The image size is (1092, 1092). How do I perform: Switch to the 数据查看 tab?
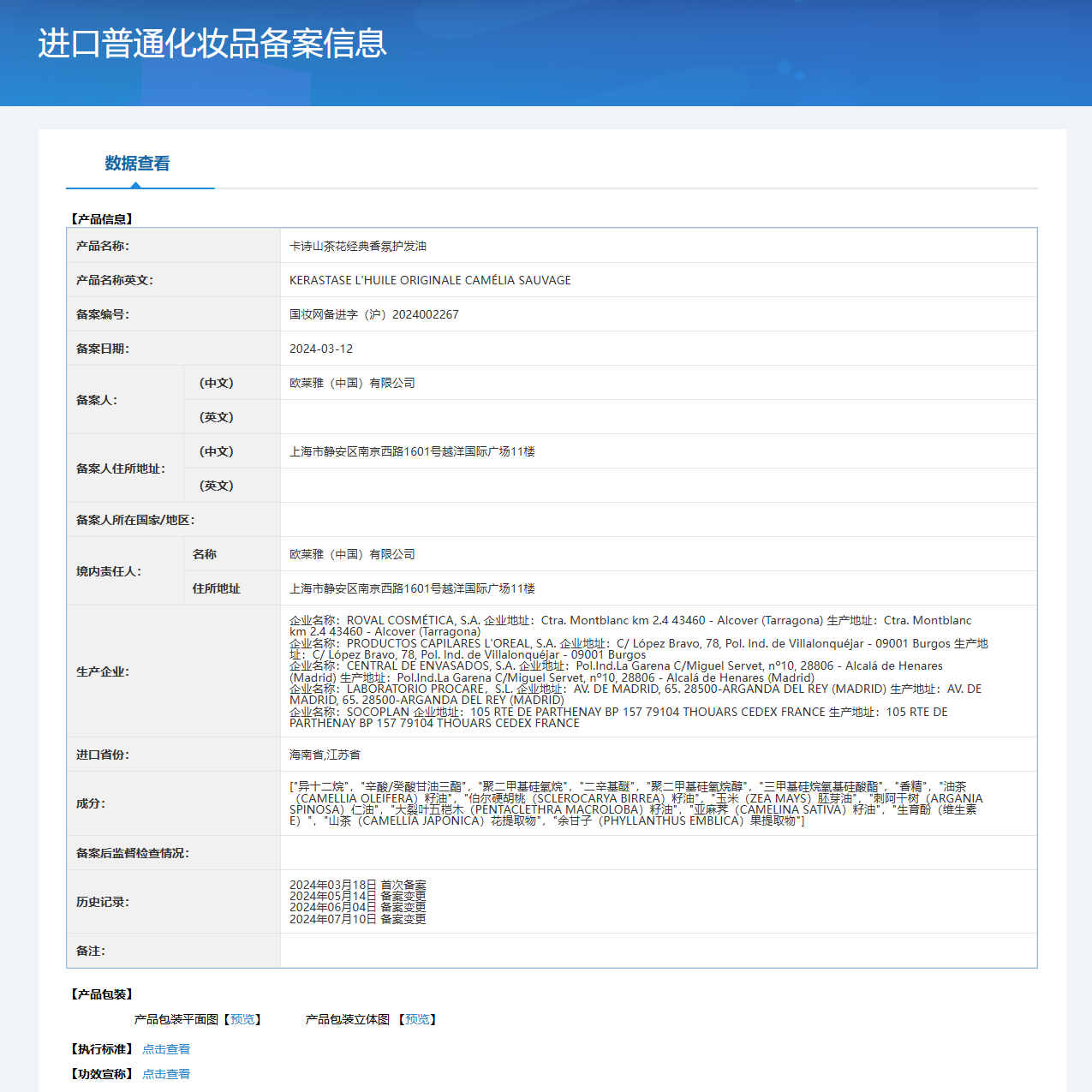tap(135, 164)
